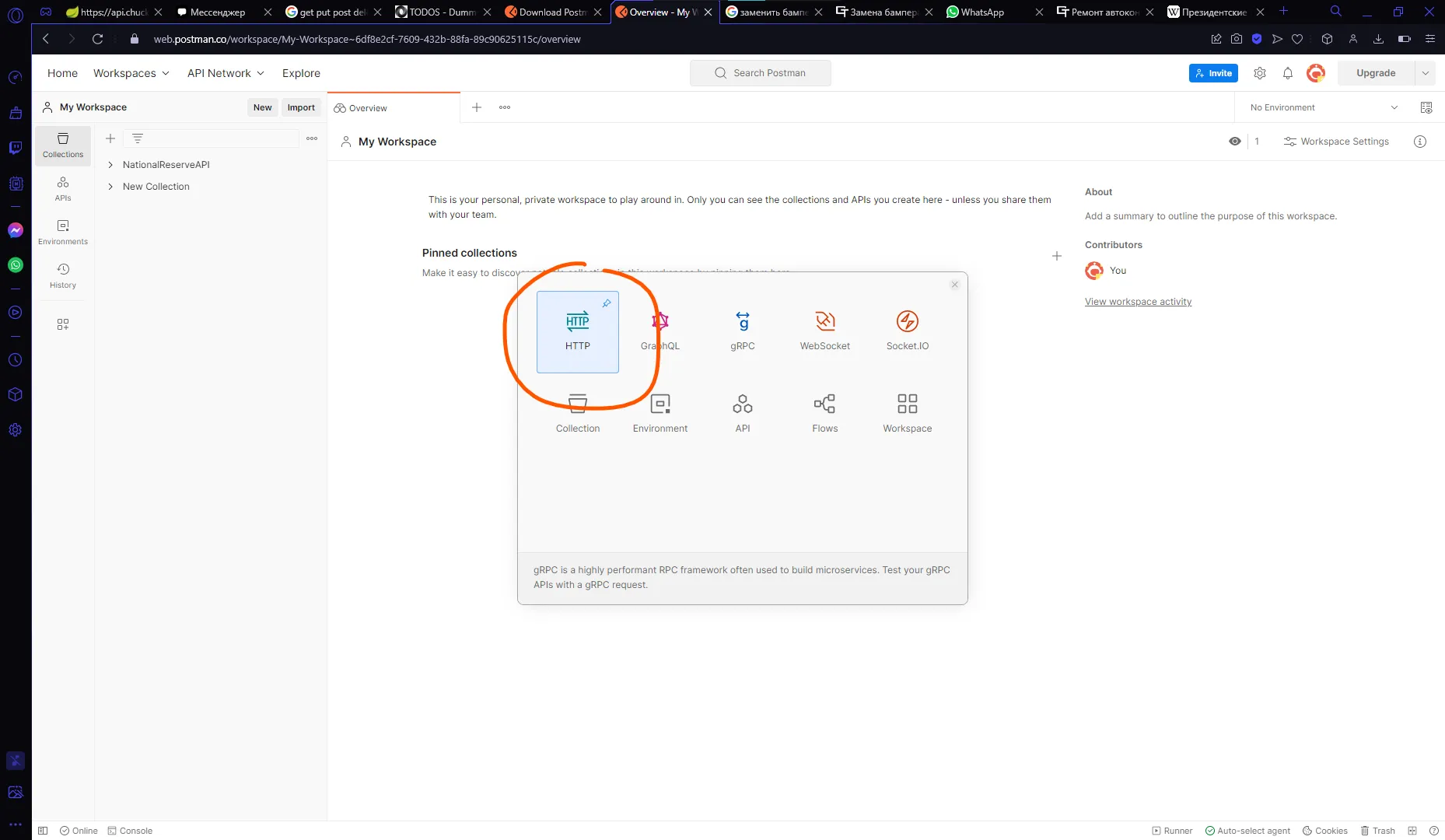
Task: Select the New Collection row
Action: pos(210,187)
